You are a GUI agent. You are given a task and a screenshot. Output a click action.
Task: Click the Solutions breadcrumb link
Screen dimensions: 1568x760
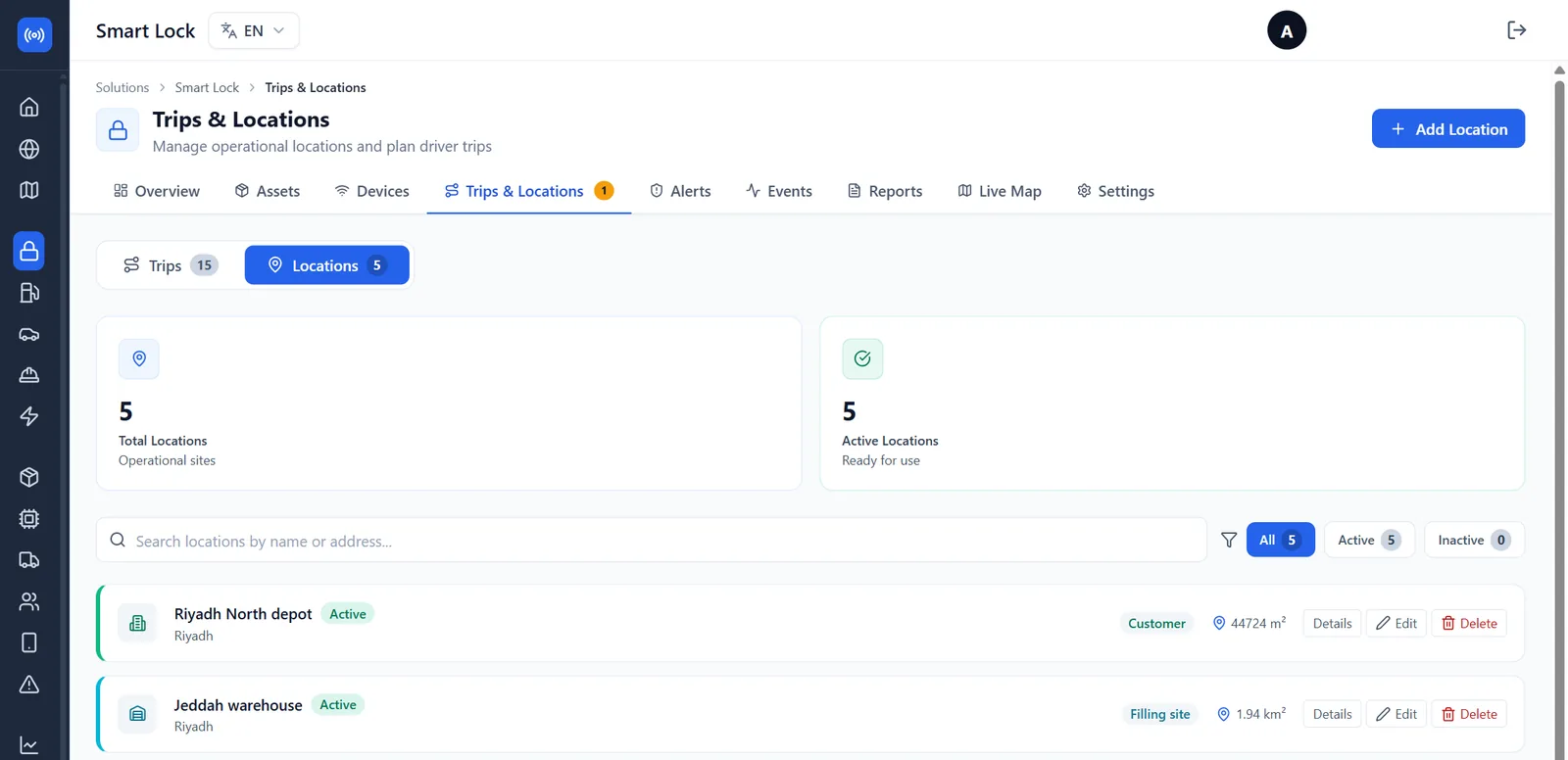(122, 87)
